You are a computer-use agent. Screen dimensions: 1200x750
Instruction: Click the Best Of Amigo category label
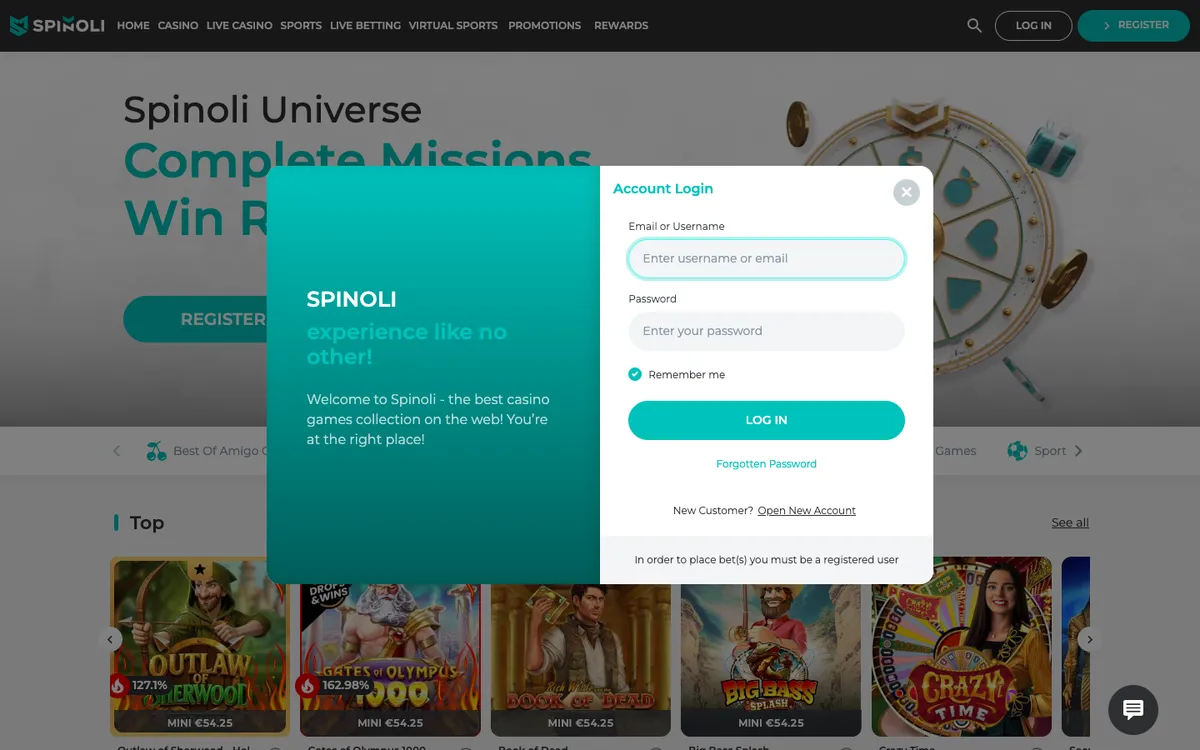tap(219, 451)
